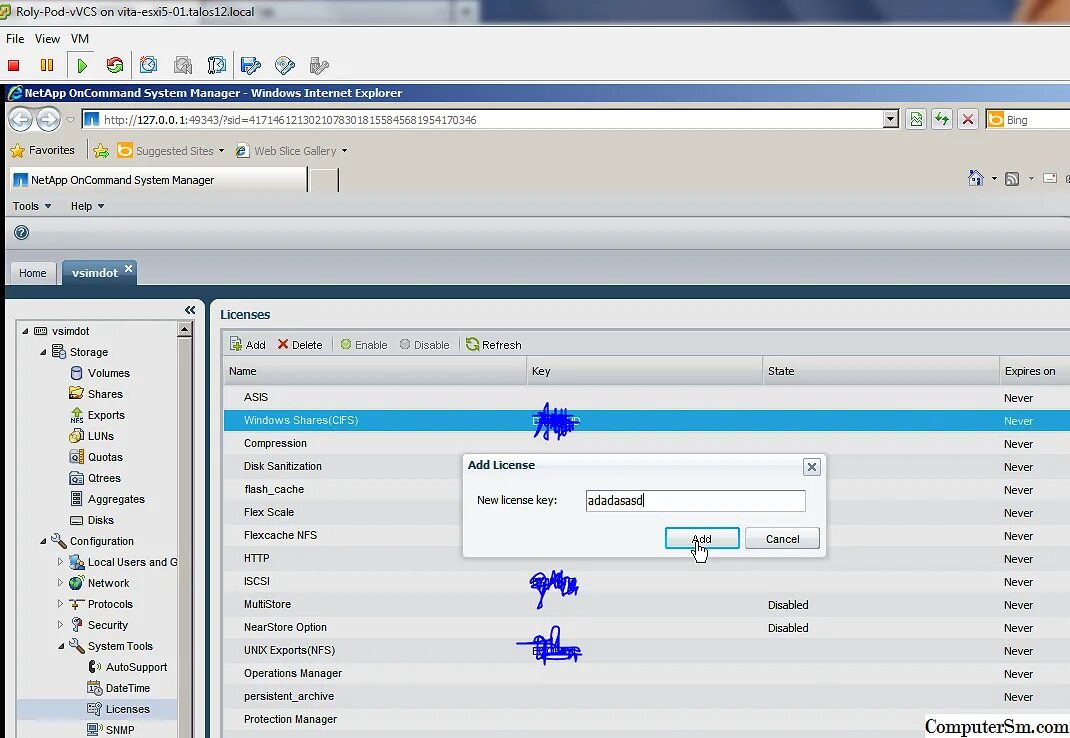Open the File menu
Viewport: 1070px width, 738px height.
15,39
